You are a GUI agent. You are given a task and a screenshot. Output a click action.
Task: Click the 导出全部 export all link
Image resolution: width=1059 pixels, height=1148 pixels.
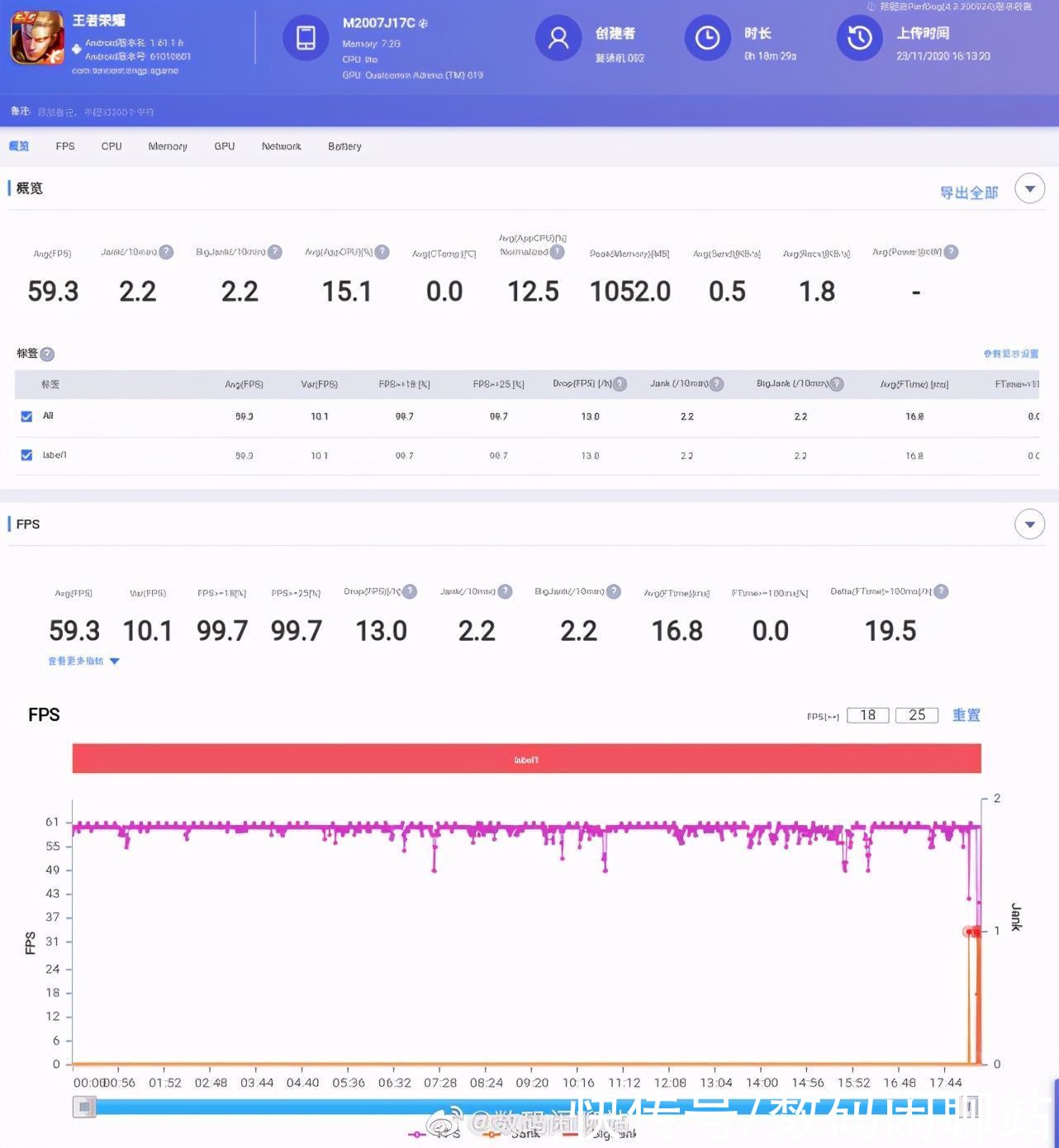tap(969, 192)
